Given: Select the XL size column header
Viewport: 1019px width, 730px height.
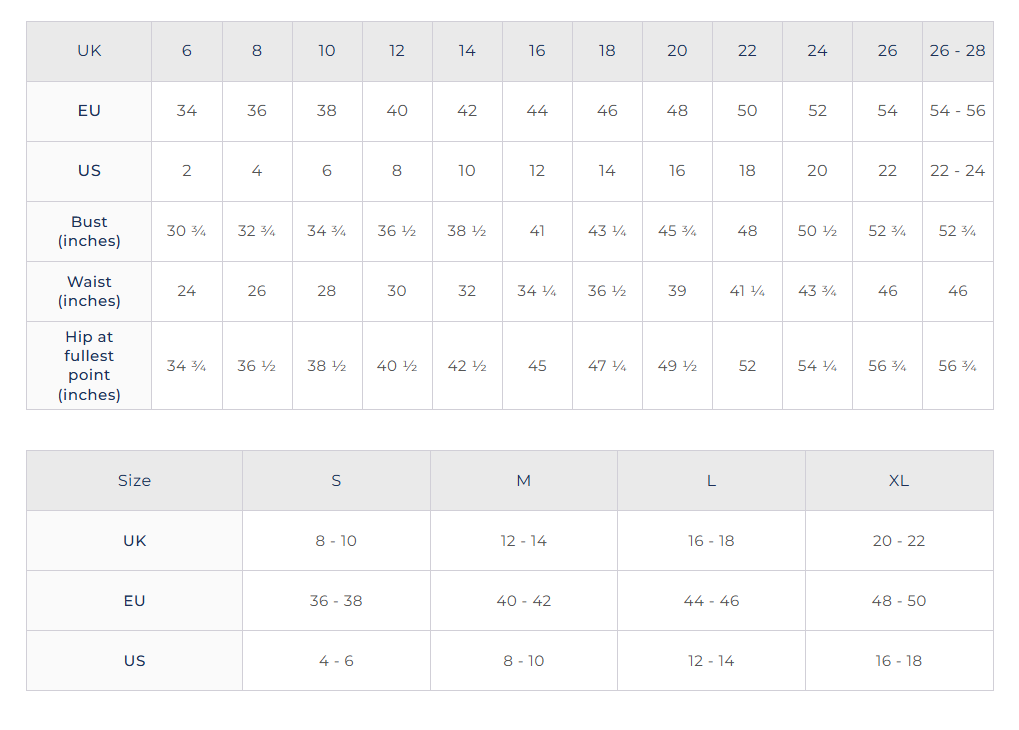Looking at the screenshot, I should [899, 480].
